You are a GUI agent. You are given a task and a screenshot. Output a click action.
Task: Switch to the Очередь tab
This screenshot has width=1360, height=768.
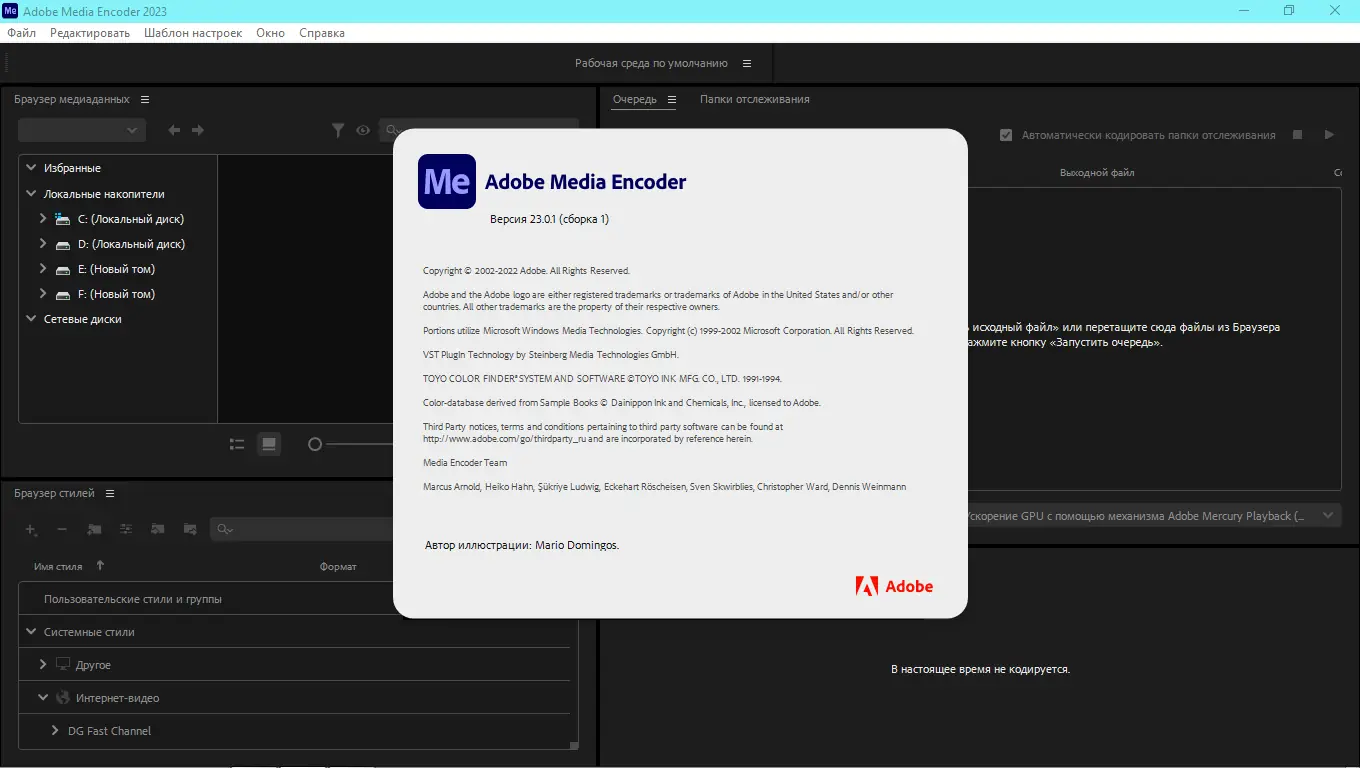pos(635,100)
